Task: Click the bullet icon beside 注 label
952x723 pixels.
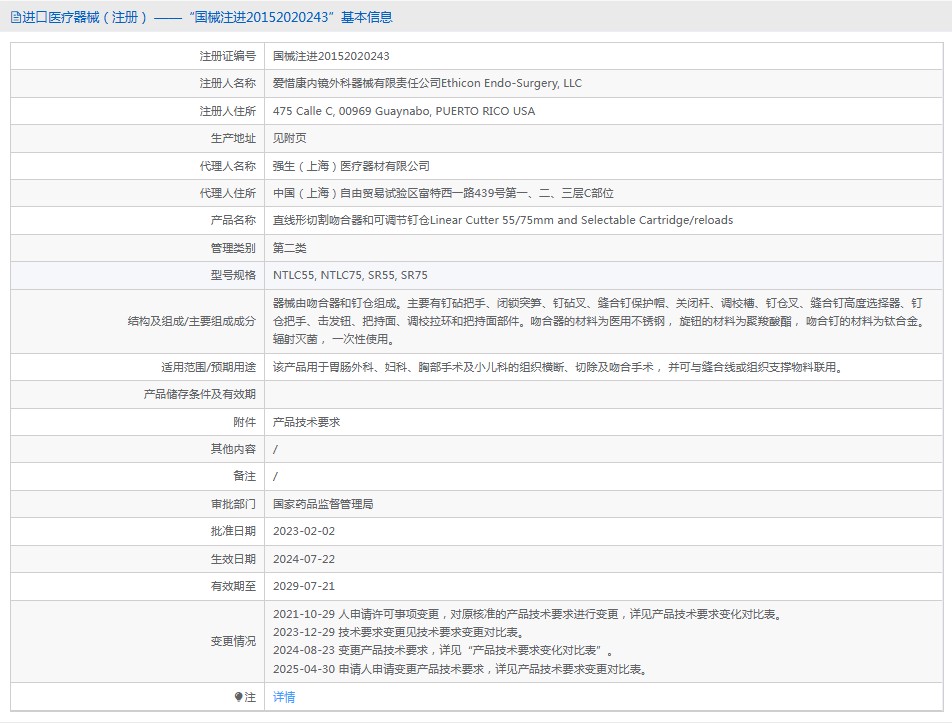Action: tap(238, 697)
